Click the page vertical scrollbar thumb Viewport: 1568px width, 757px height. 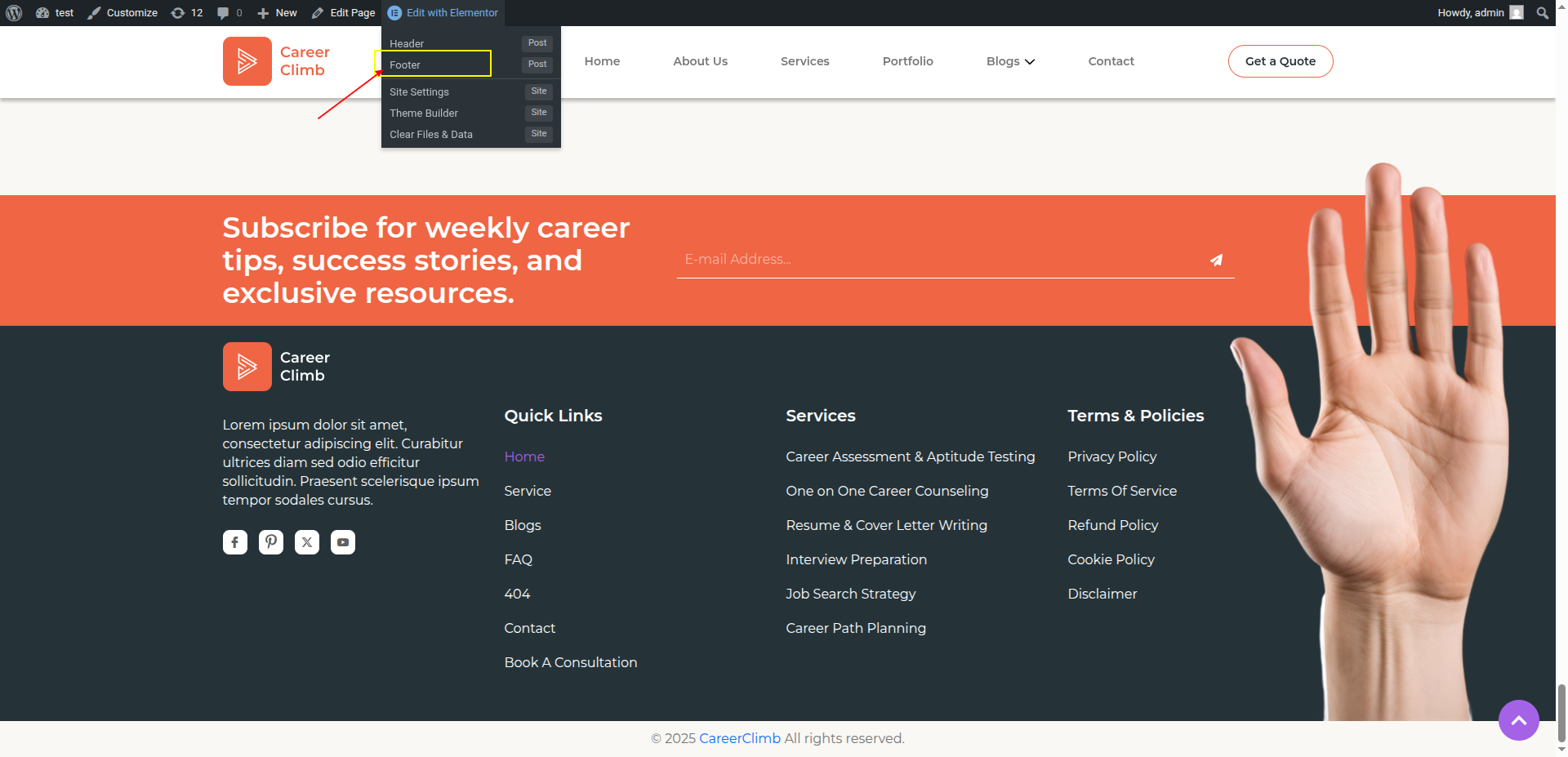click(x=1561, y=712)
